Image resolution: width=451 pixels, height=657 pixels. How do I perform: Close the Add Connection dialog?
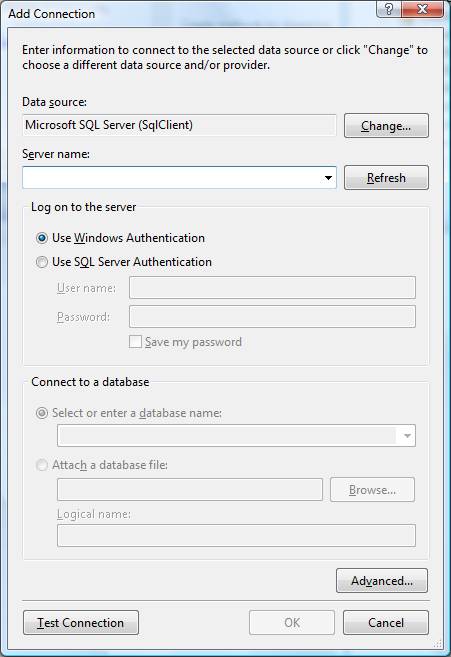tap(422, 8)
